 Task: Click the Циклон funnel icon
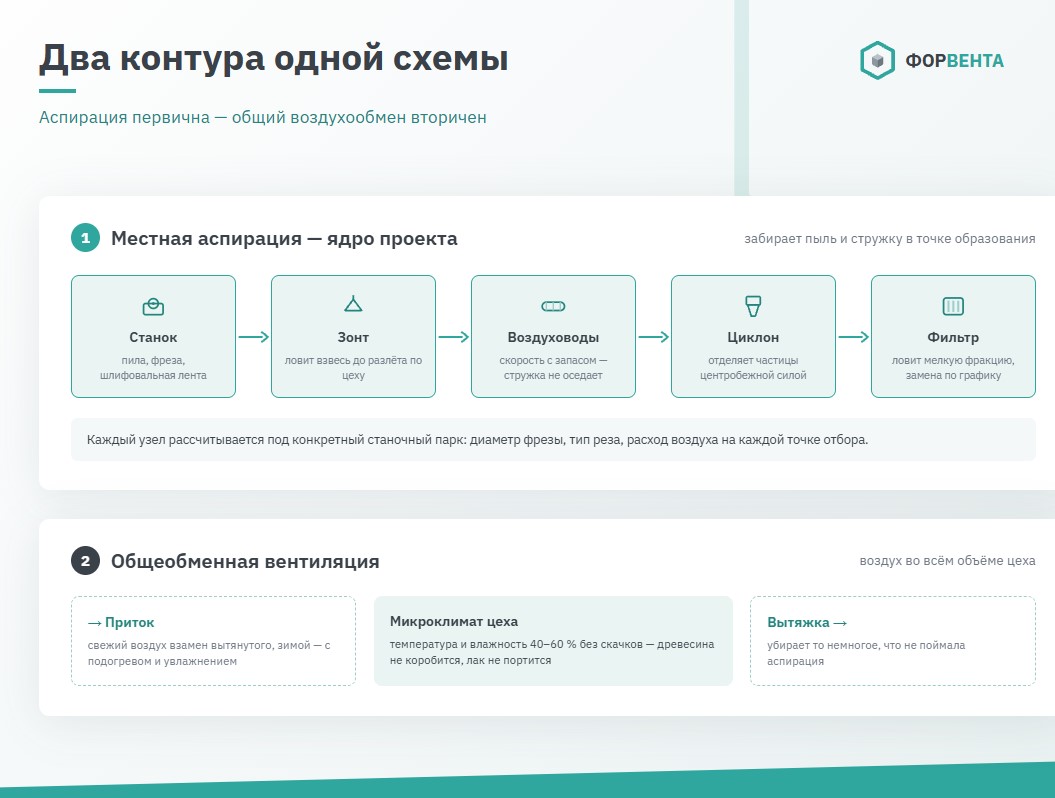click(753, 306)
